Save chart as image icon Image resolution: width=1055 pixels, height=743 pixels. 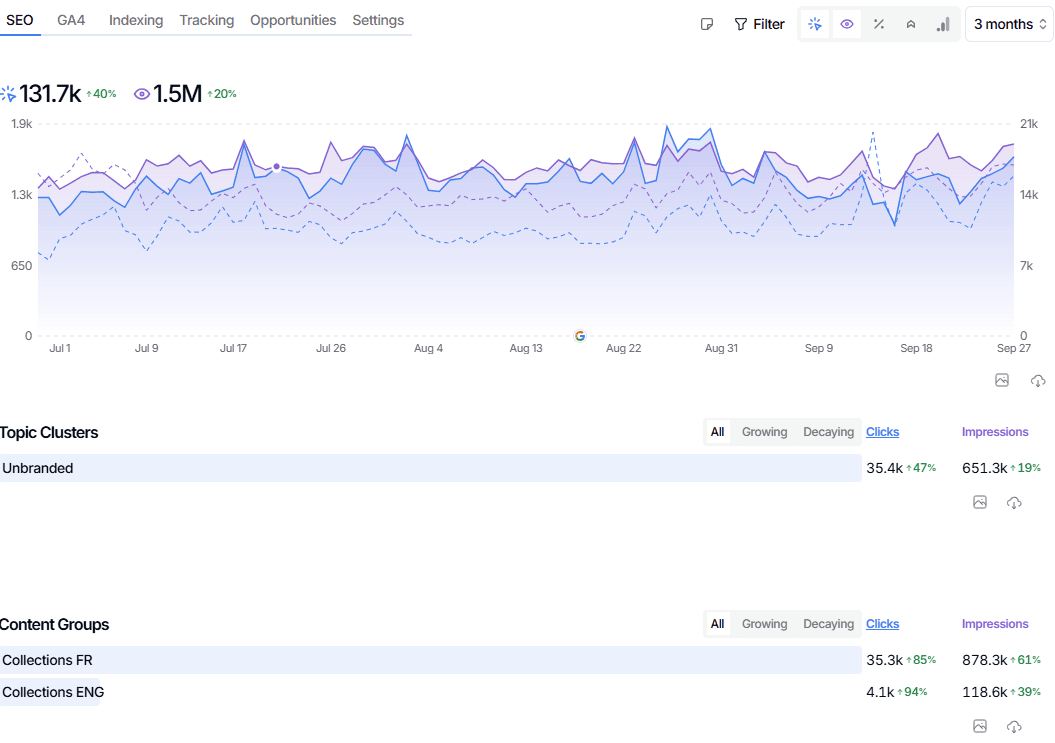(1002, 380)
